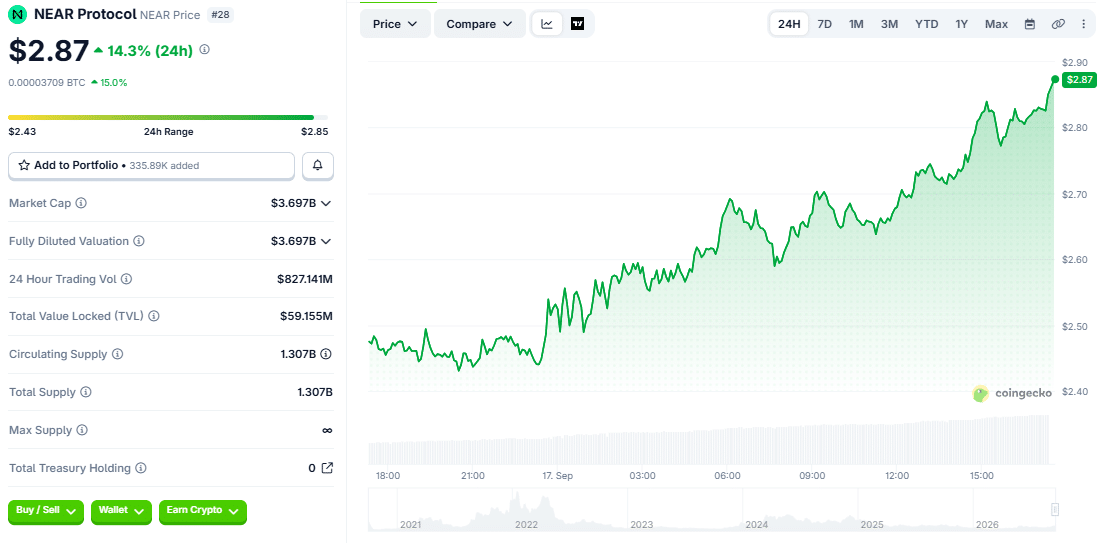Click the star icon in Add to Portfolio
The image size is (1109, 543).
pyautogui.click(x=24, y=165)
